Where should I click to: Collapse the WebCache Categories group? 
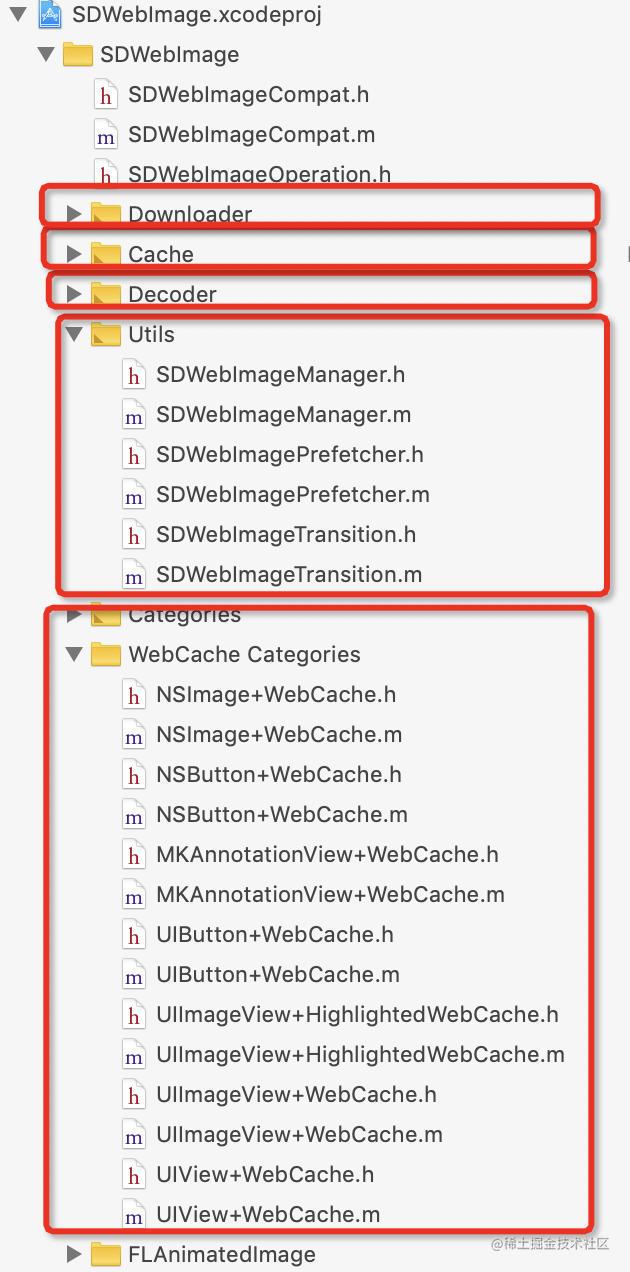coord(73,654)
